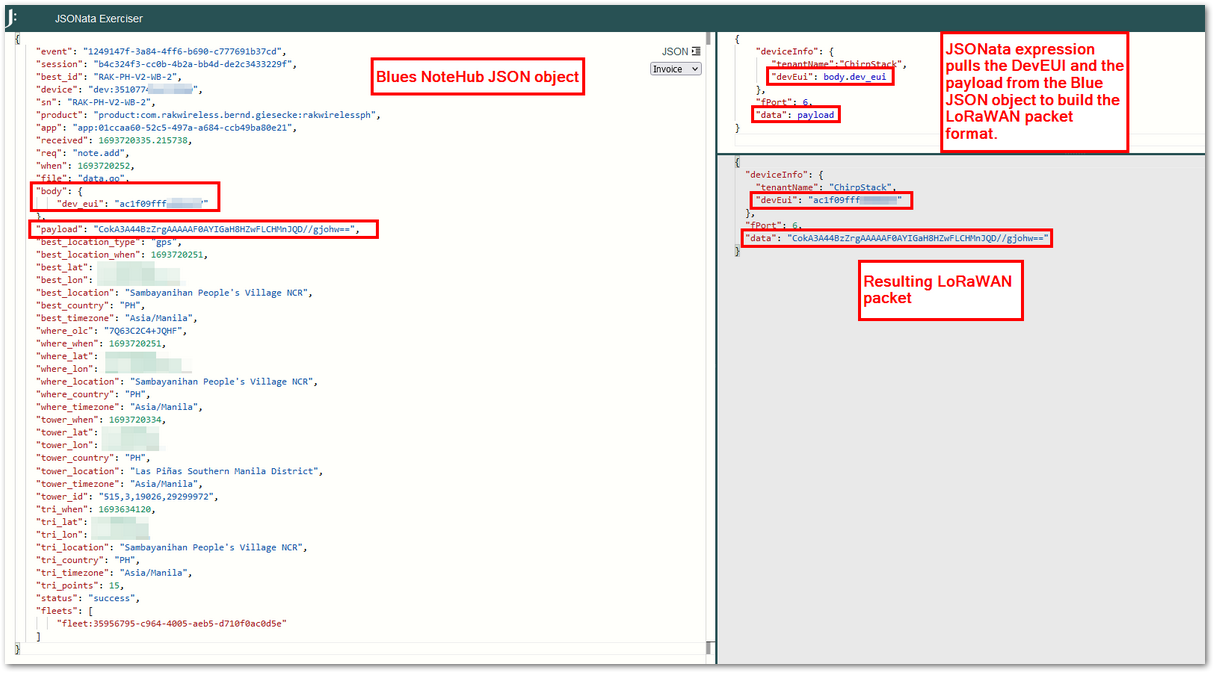1214x673 pixels.
Task: Click the "tri_location" line
Action: click(x=172, y=548)
